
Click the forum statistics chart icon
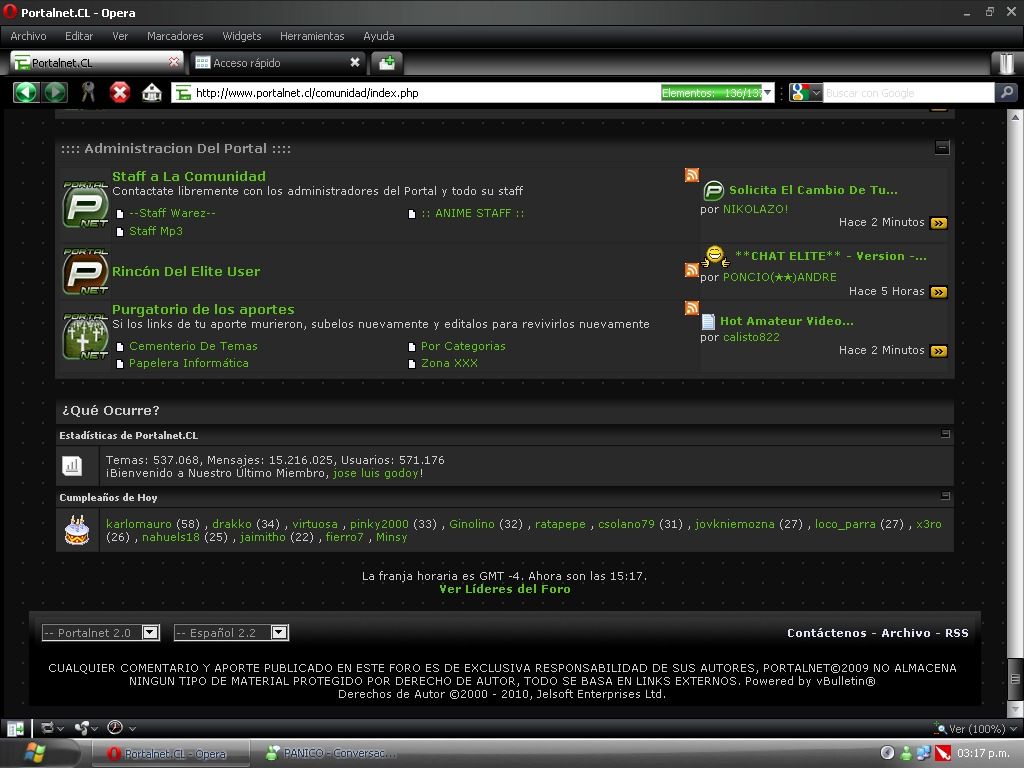[72, 466]
